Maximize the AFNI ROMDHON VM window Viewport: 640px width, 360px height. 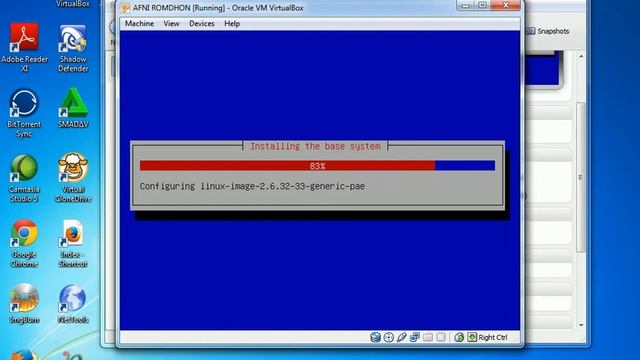pyautogui.click(x=482, y=5)
